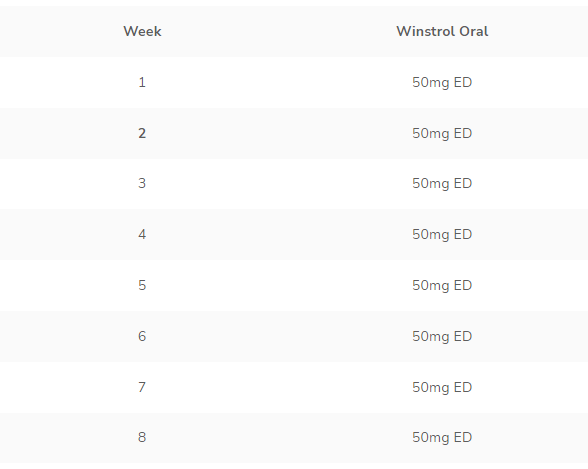
Task: Select week 7 number cell
Action: [x=142, y=387]
